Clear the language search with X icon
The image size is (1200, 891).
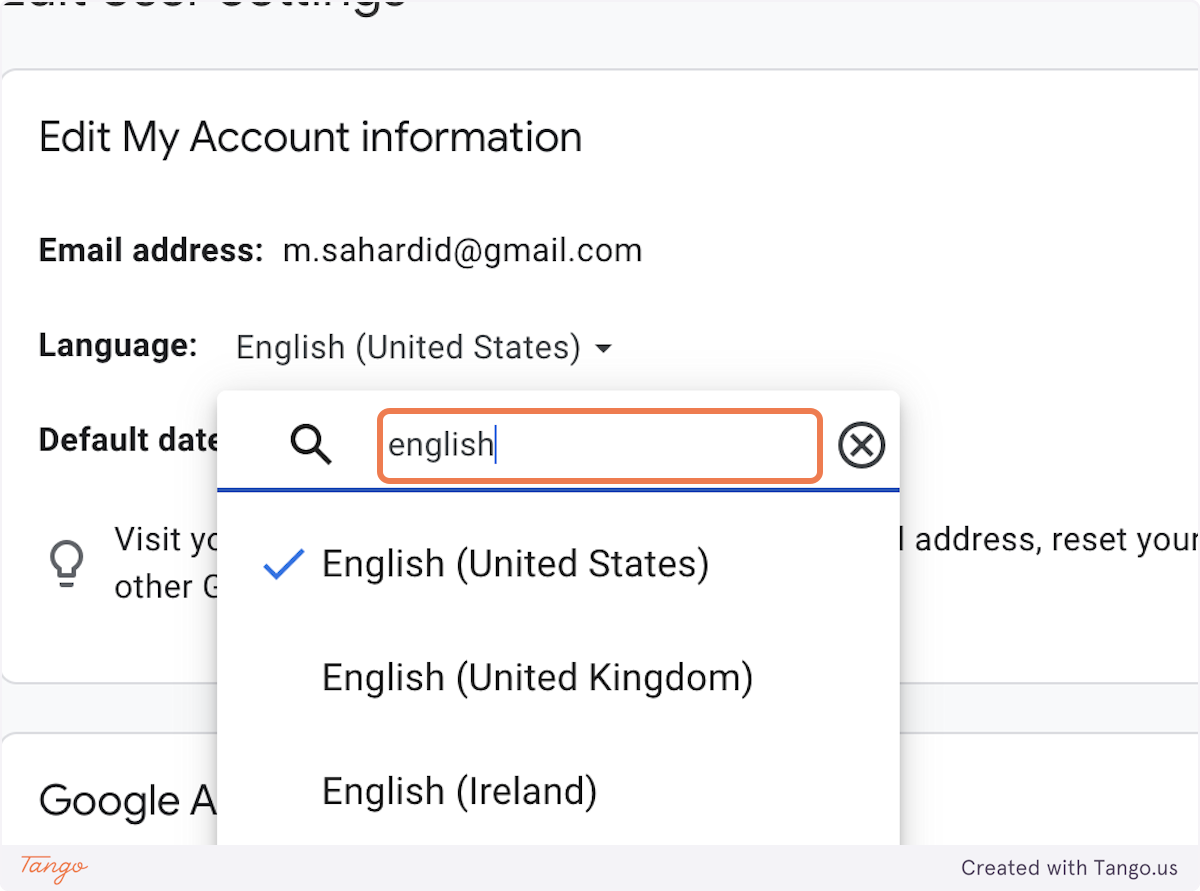[x=861, y=445]
